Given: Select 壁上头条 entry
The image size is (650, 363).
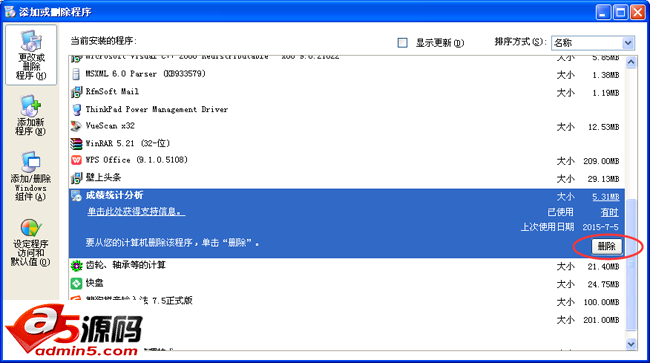Looking at the screenshot, I should tap(347, 178).
